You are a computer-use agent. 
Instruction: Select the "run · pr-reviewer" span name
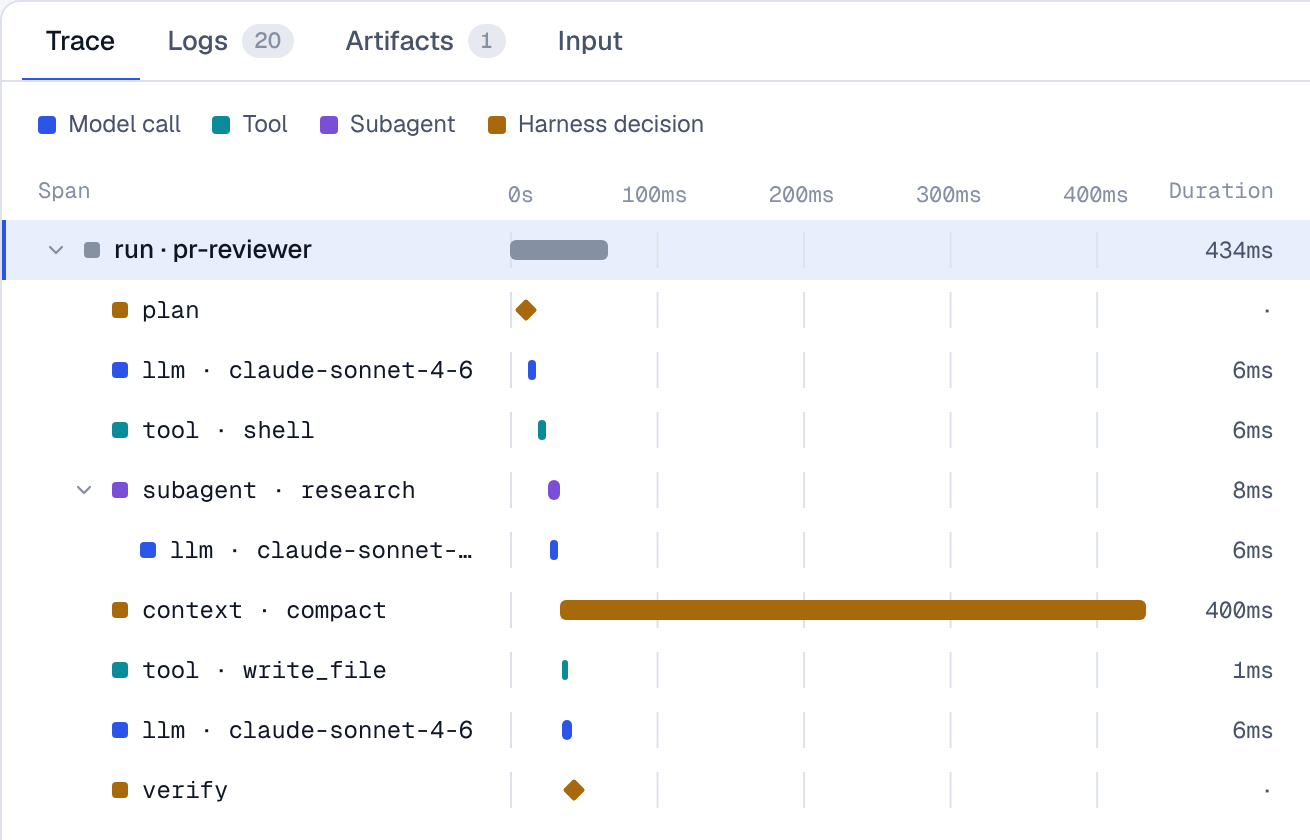click(213, 250)
